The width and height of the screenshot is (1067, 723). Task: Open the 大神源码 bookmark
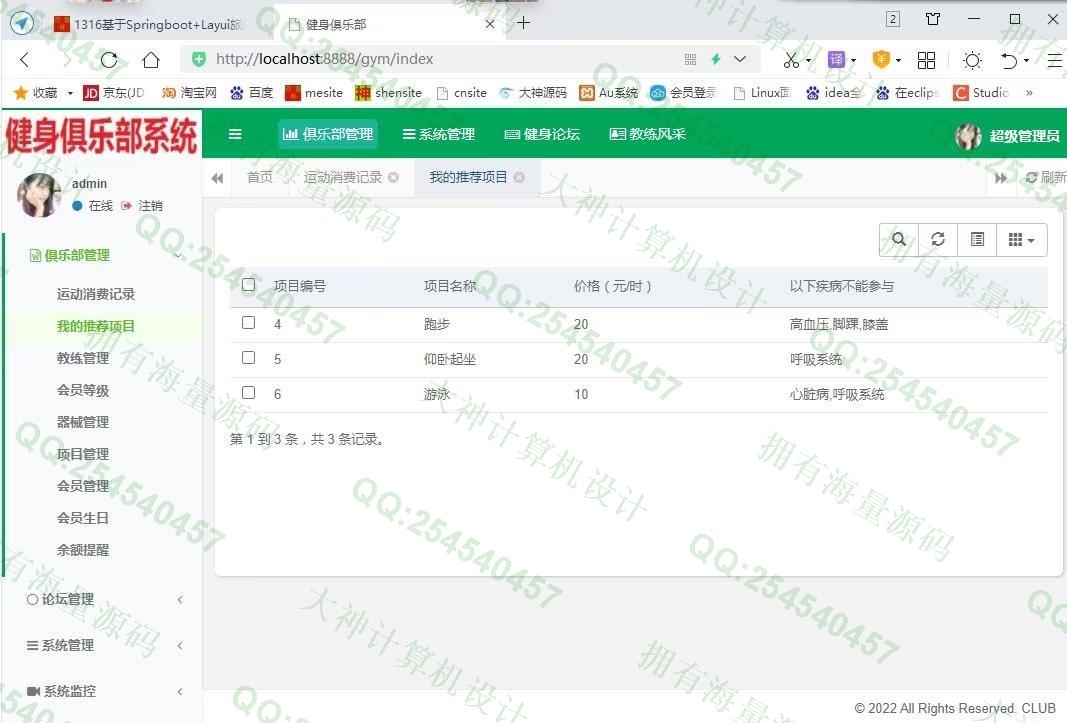point(533,93)
